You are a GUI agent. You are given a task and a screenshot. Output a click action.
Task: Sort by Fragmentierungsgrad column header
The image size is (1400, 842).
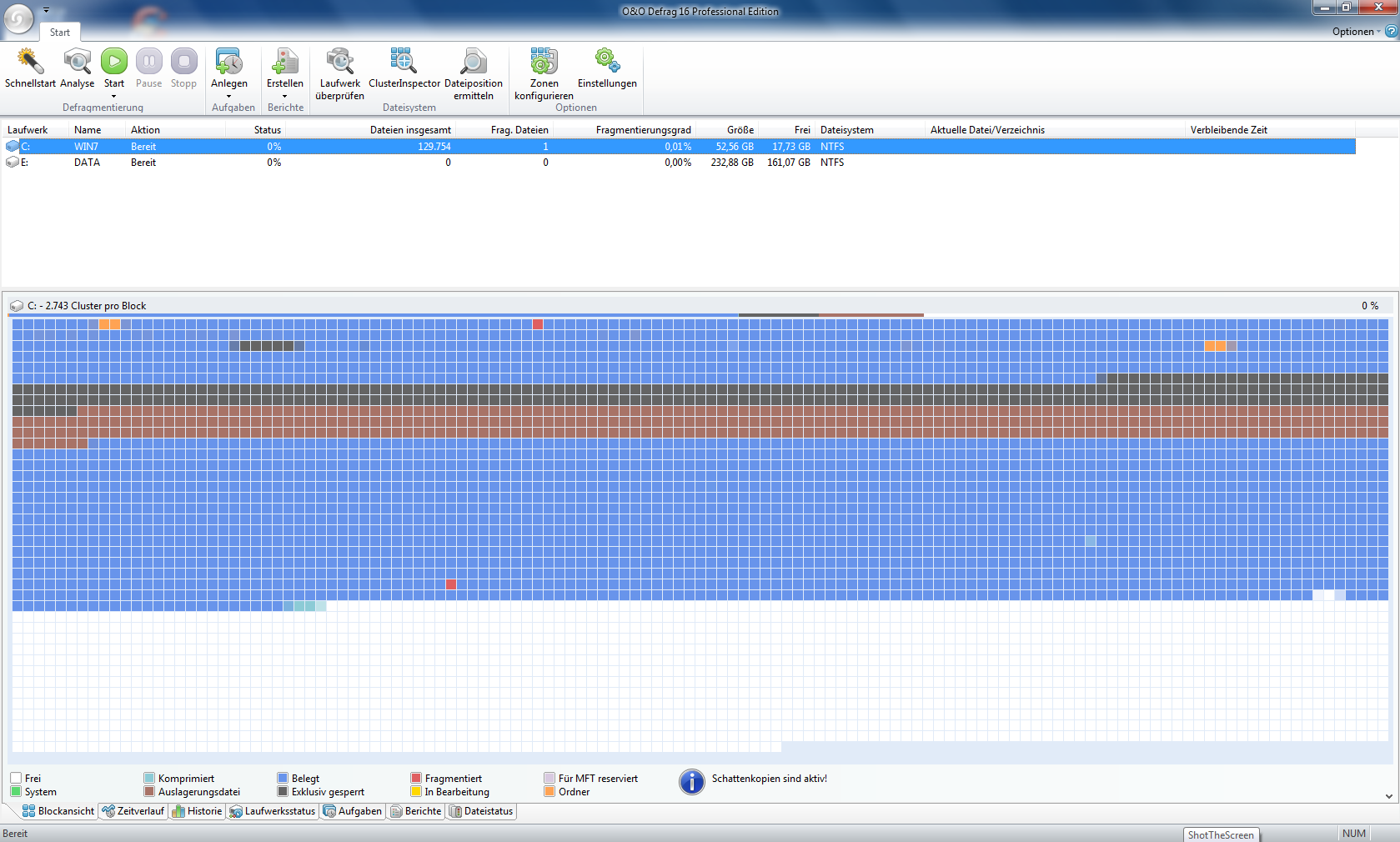point(643,130)
